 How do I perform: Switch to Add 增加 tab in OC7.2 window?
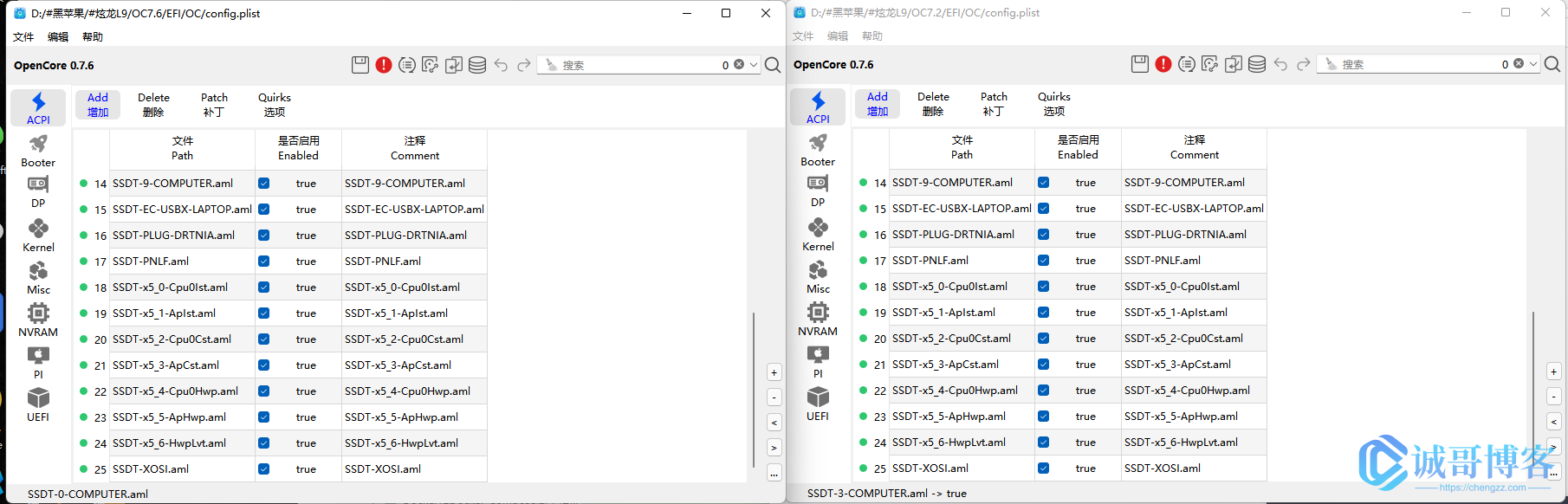[878, 104]
